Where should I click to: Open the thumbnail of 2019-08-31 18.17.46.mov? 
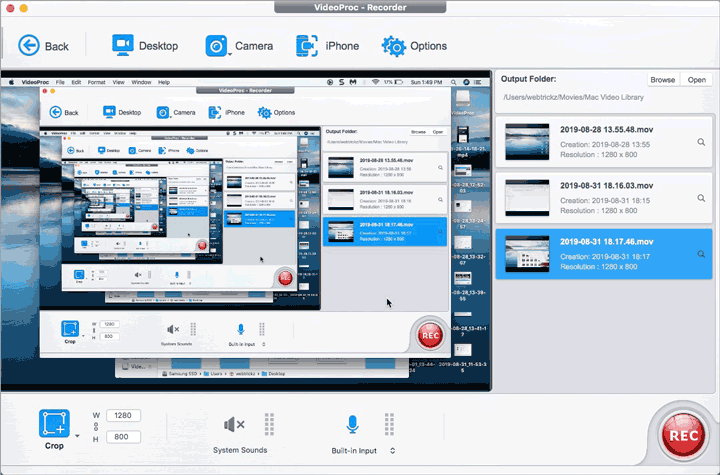pos(527,254)
